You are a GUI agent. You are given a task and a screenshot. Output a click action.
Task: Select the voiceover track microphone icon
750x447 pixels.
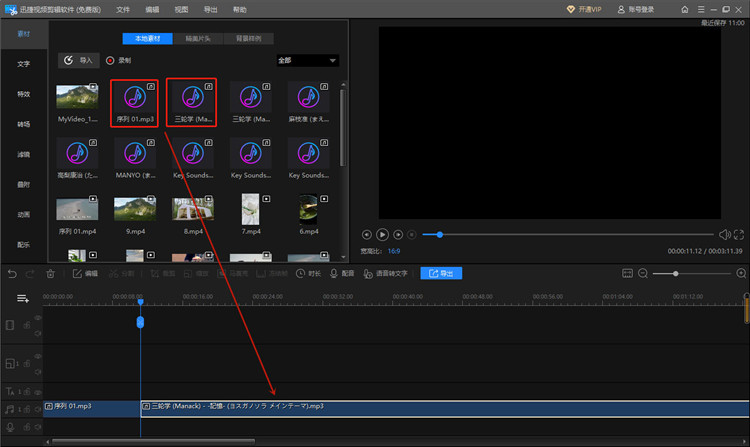pyautogui.click(x=10, y=427)
